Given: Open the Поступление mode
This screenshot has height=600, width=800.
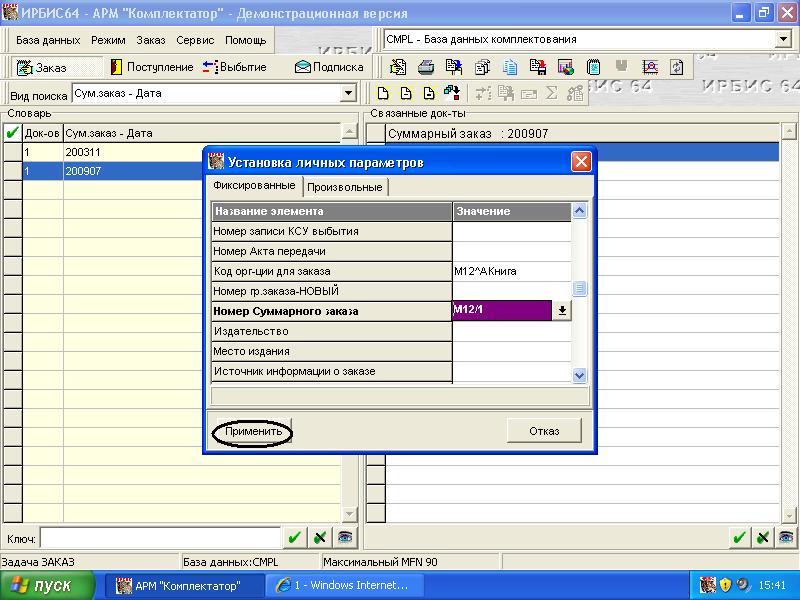Looking at the screenshot, I should point(152,67).
